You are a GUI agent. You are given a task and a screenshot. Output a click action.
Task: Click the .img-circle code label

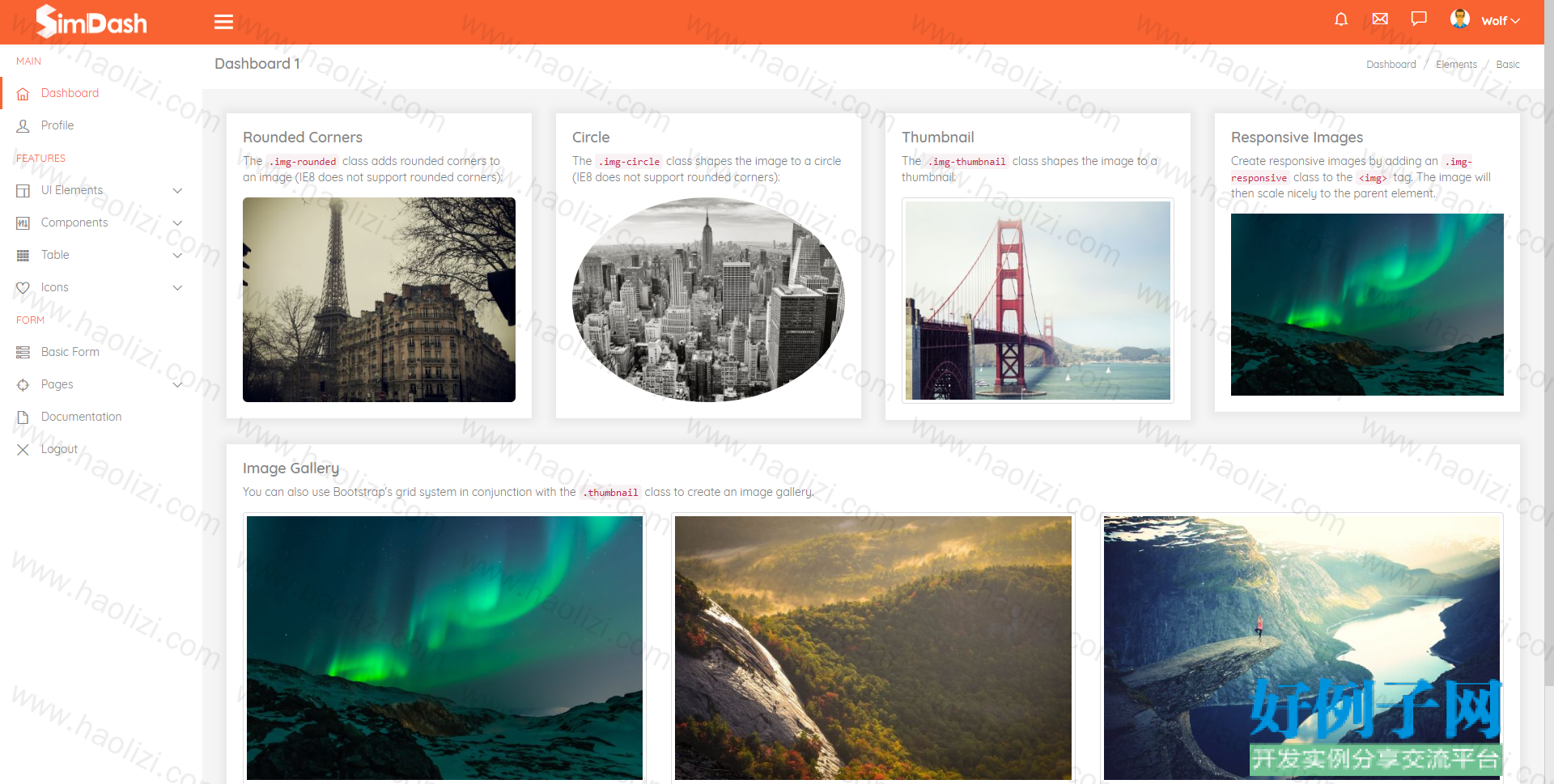click(629, 162)
